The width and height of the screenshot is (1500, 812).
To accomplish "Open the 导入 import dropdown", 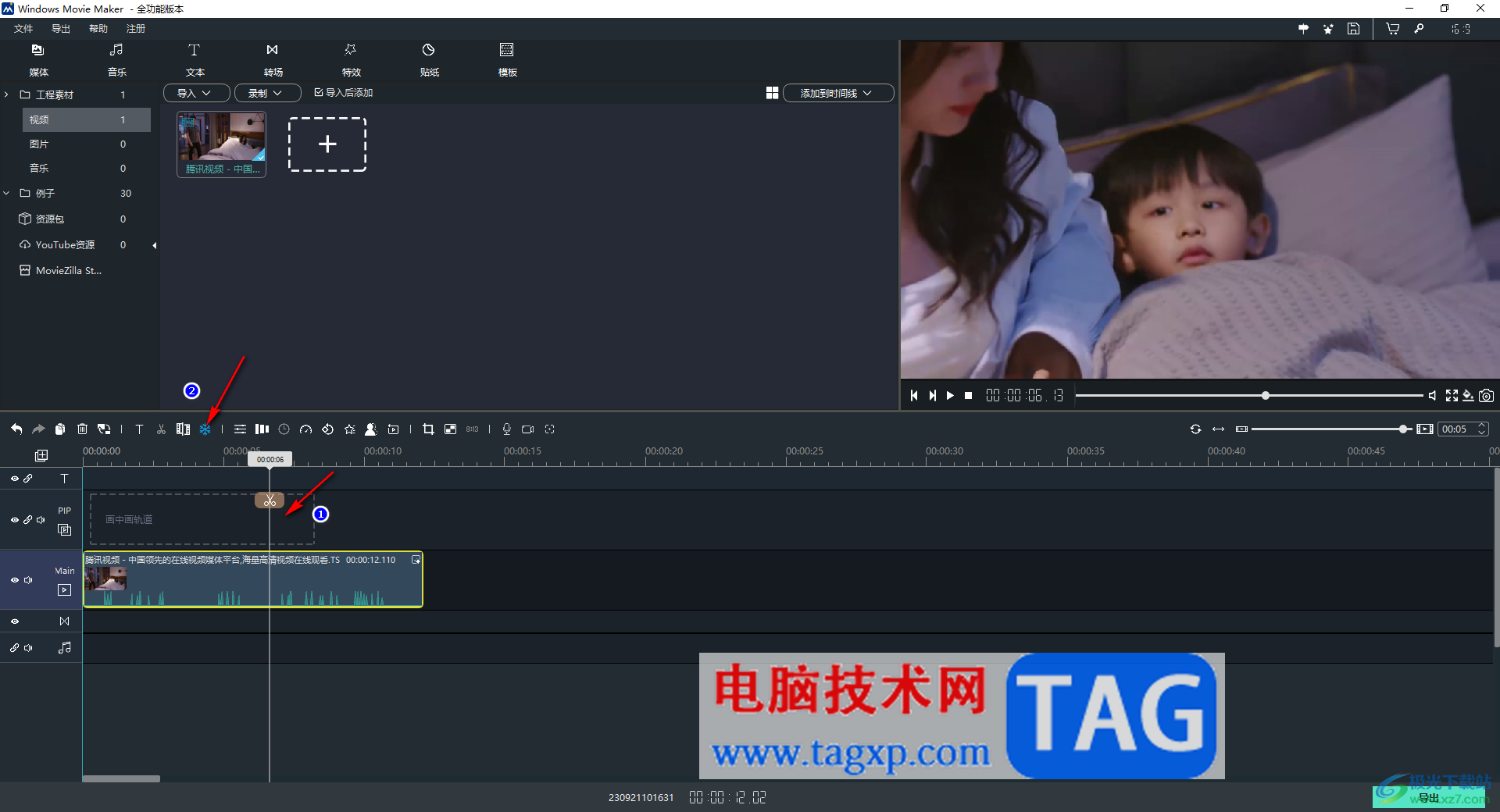I will pyautogui.click(x=196, y=93).
